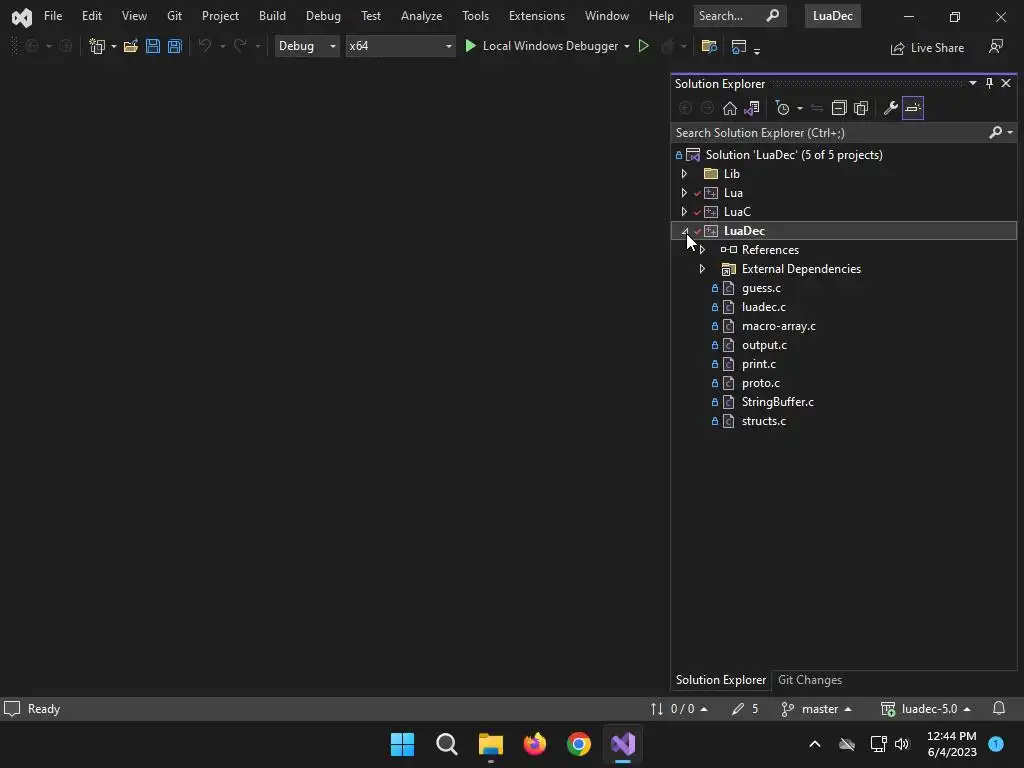Expand the References node
Viewport: 1024px width, 768px height.
pos(702,250)
